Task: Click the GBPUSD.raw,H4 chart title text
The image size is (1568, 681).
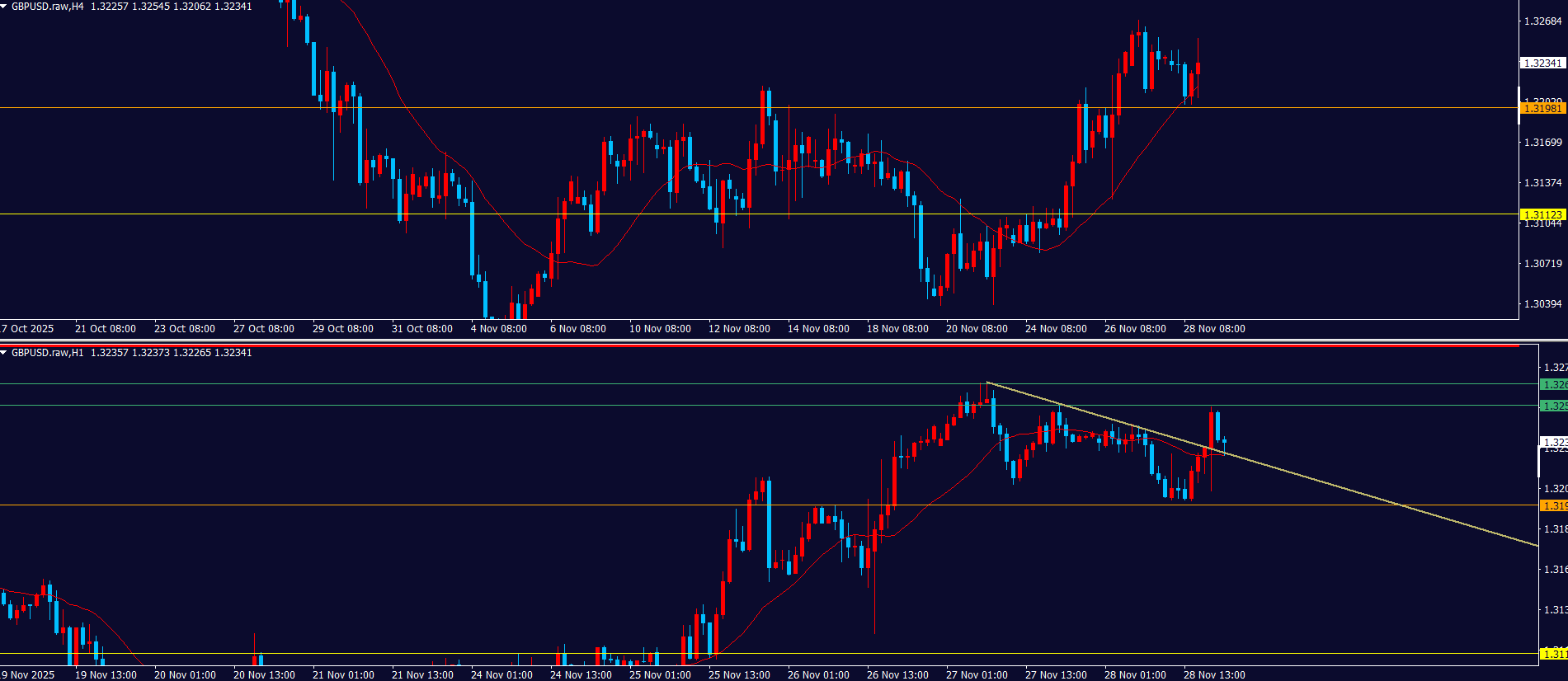Action: pos(48,7)
